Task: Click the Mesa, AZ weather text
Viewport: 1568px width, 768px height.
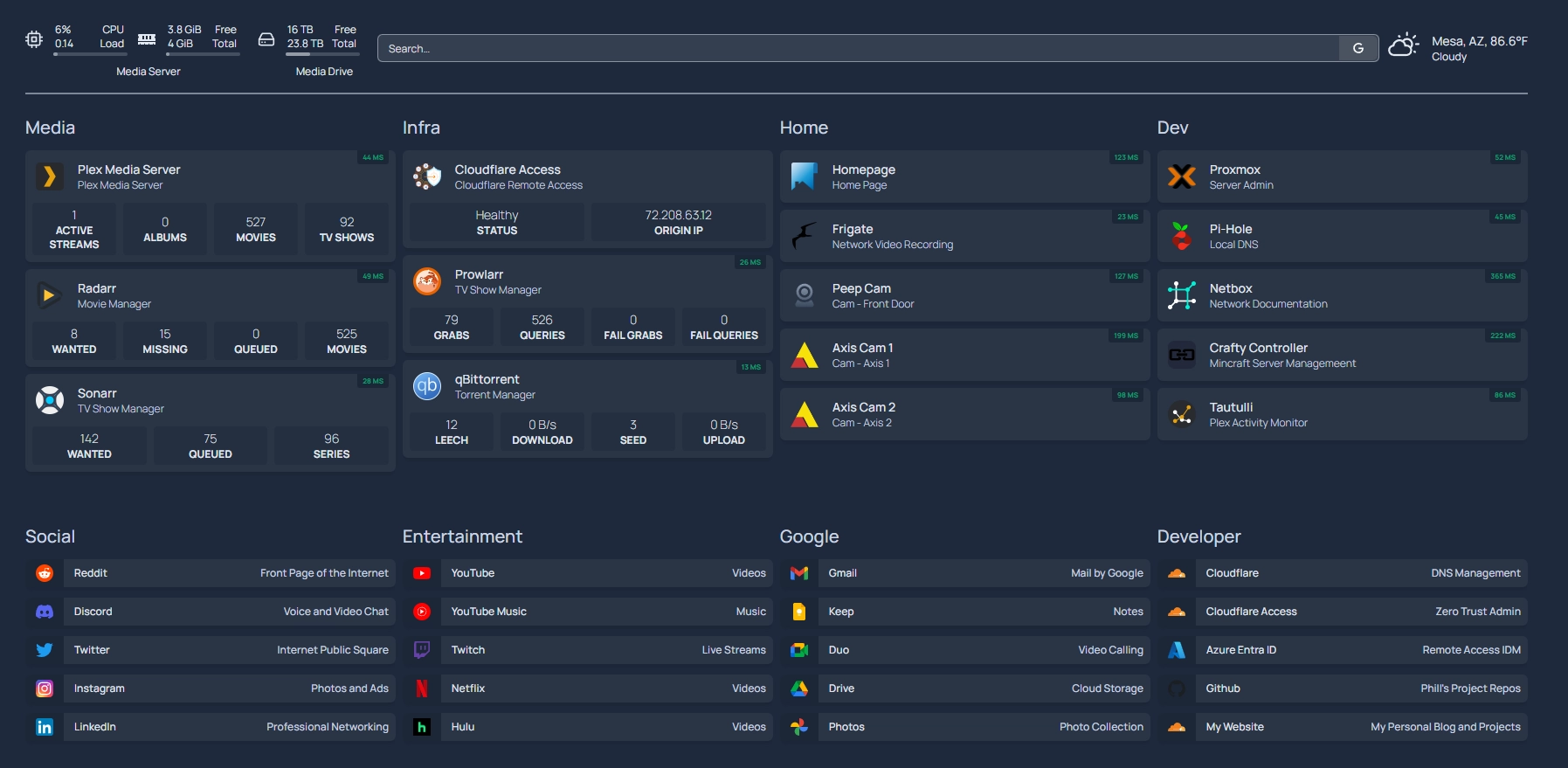Action: click(1480, 41)
